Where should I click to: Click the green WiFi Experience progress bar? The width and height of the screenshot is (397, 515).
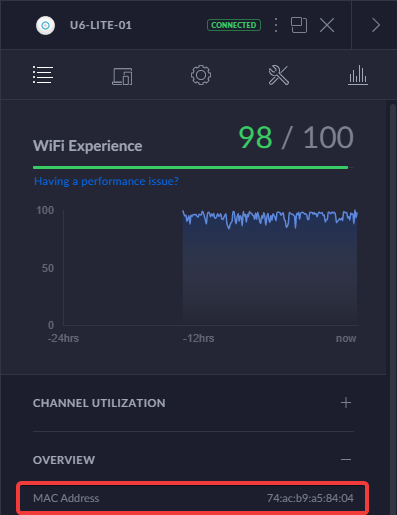(190, 167)
